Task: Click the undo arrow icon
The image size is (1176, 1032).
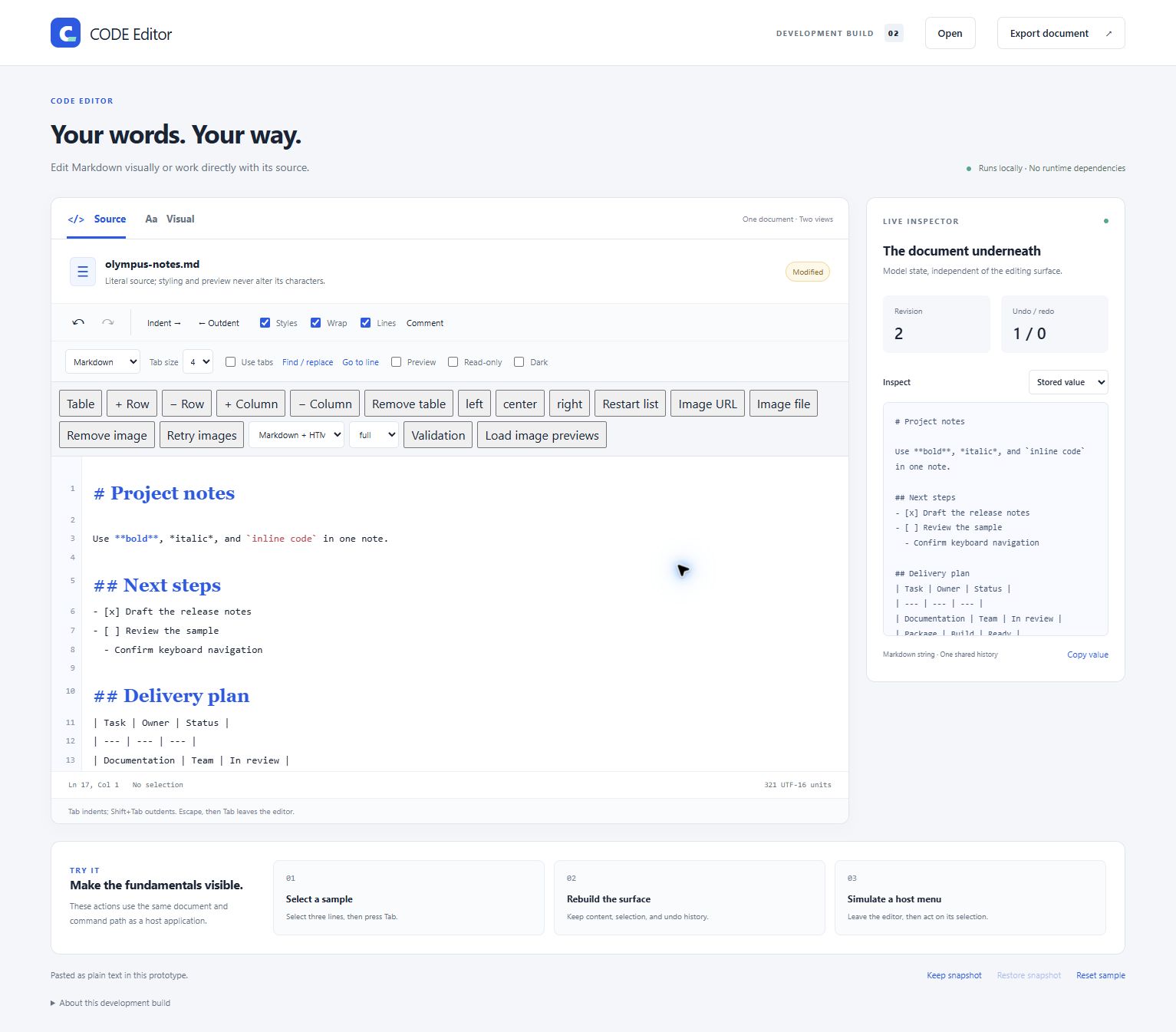Action: coord(78,322)
